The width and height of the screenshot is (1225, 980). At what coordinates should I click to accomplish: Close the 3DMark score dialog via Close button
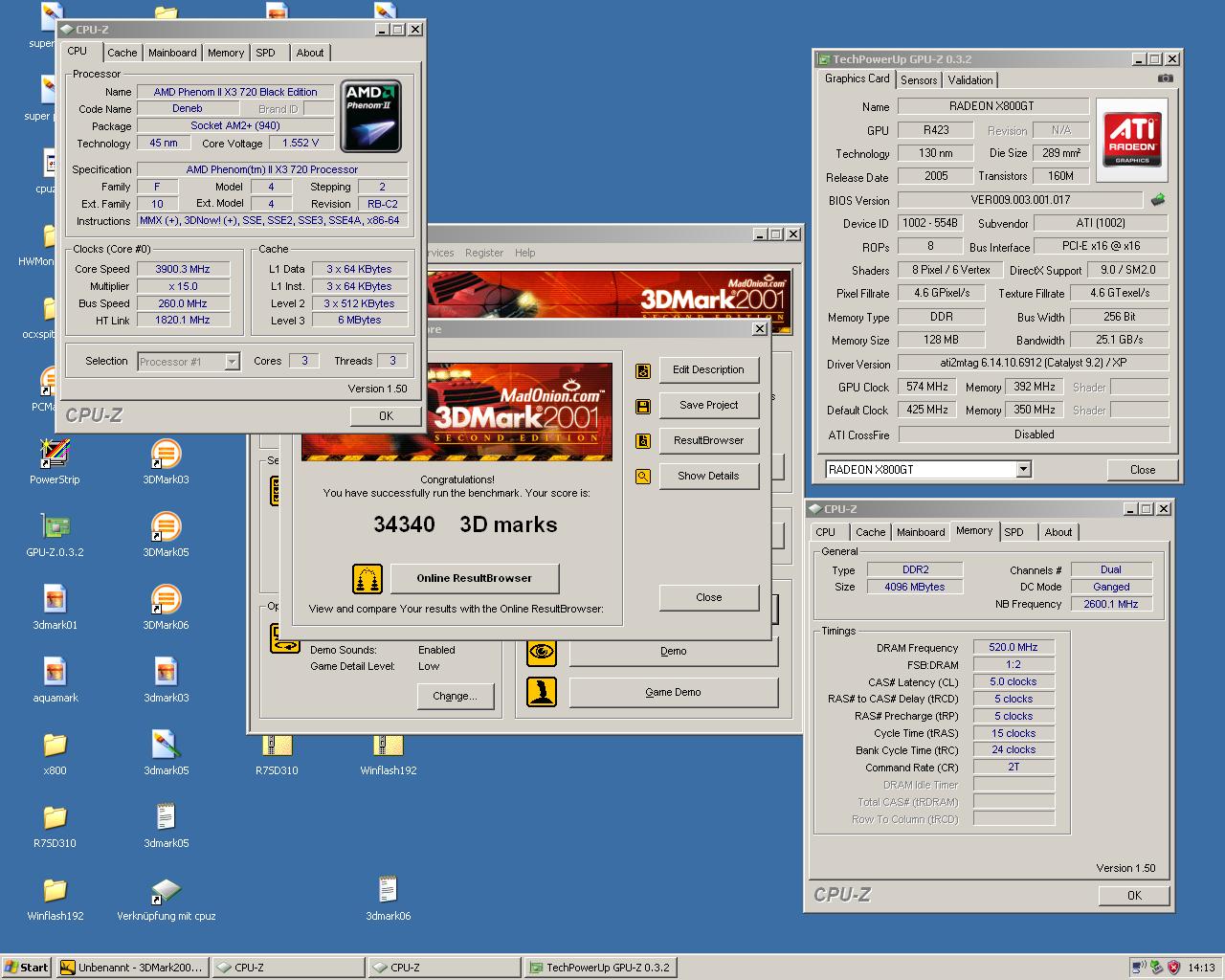[708, 597]
